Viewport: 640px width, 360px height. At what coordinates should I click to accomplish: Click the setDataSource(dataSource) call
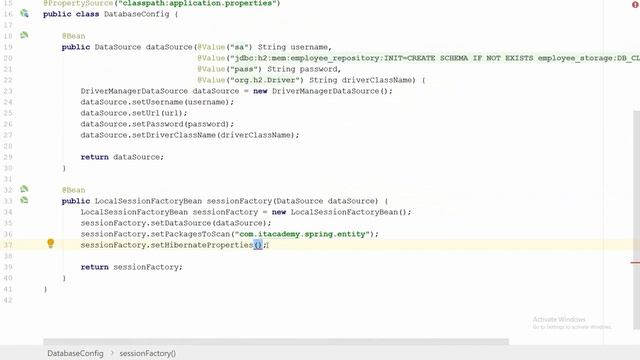click(209, 223)
